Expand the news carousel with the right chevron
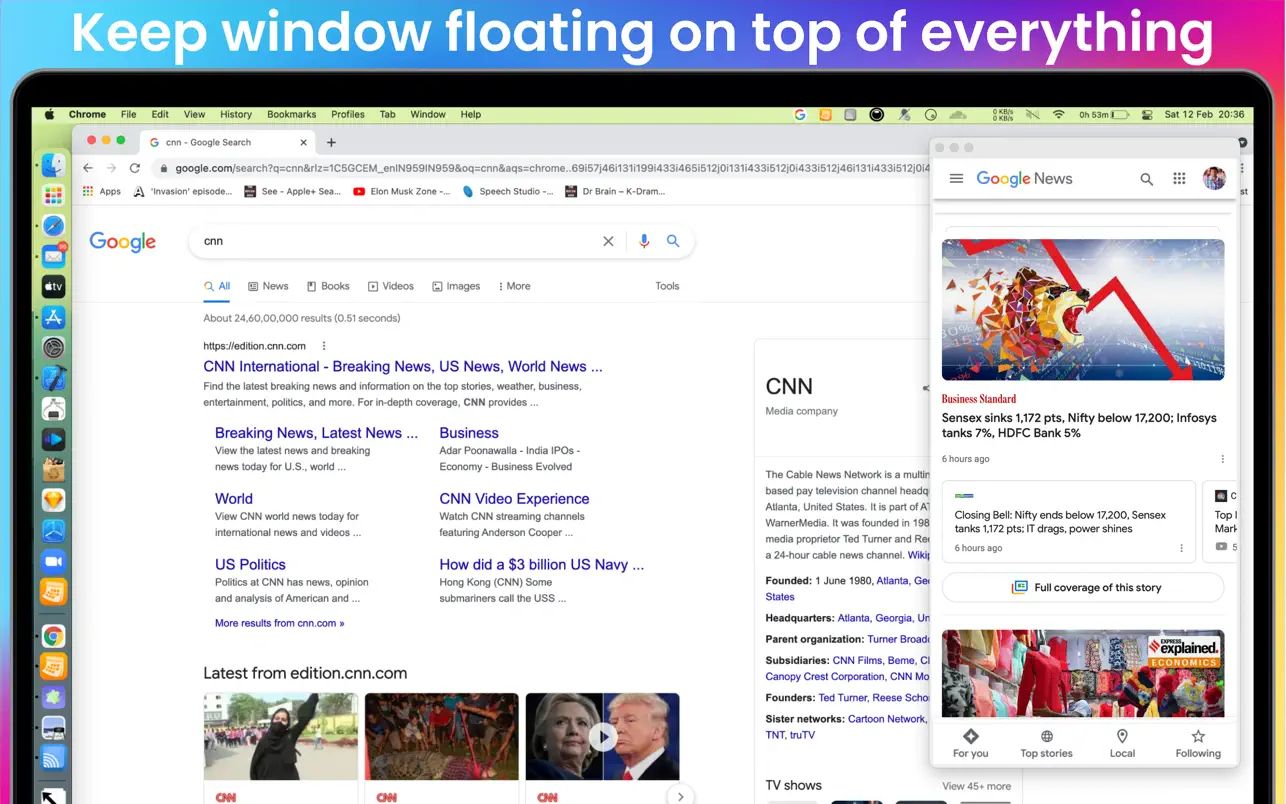Image resolution: width=1286 pixels, height=804 pixels. click(x=680, y=795)
